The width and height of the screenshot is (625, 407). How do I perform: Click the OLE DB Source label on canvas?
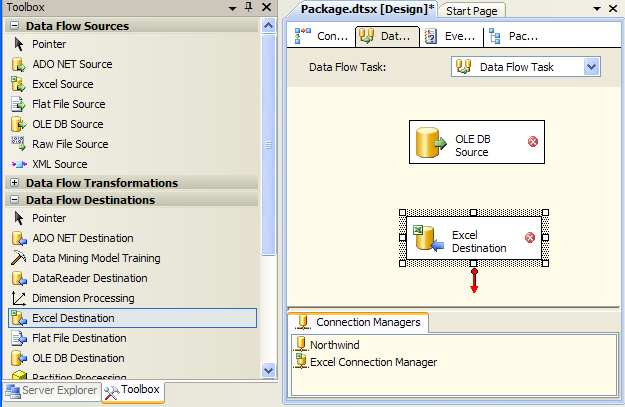pyautogui.click(x=473, y=145)
